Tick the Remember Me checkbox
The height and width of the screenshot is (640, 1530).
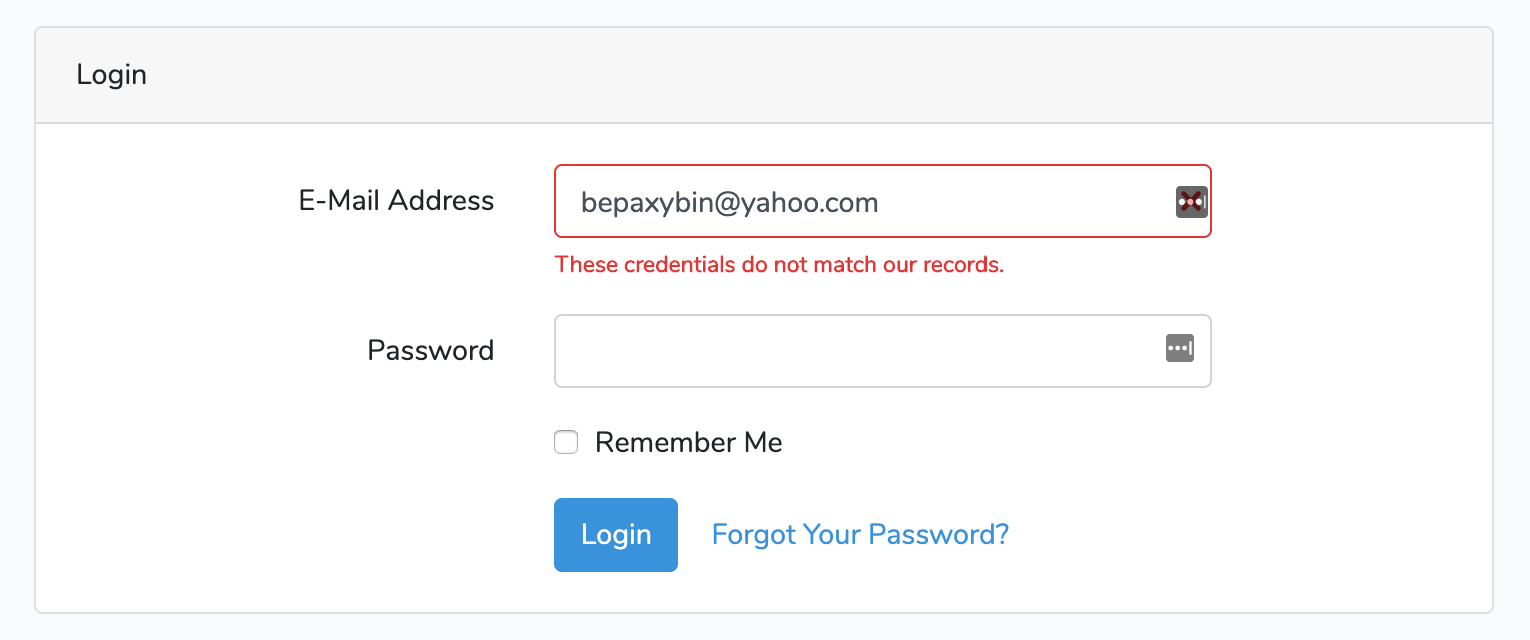(x=566, y=442)
